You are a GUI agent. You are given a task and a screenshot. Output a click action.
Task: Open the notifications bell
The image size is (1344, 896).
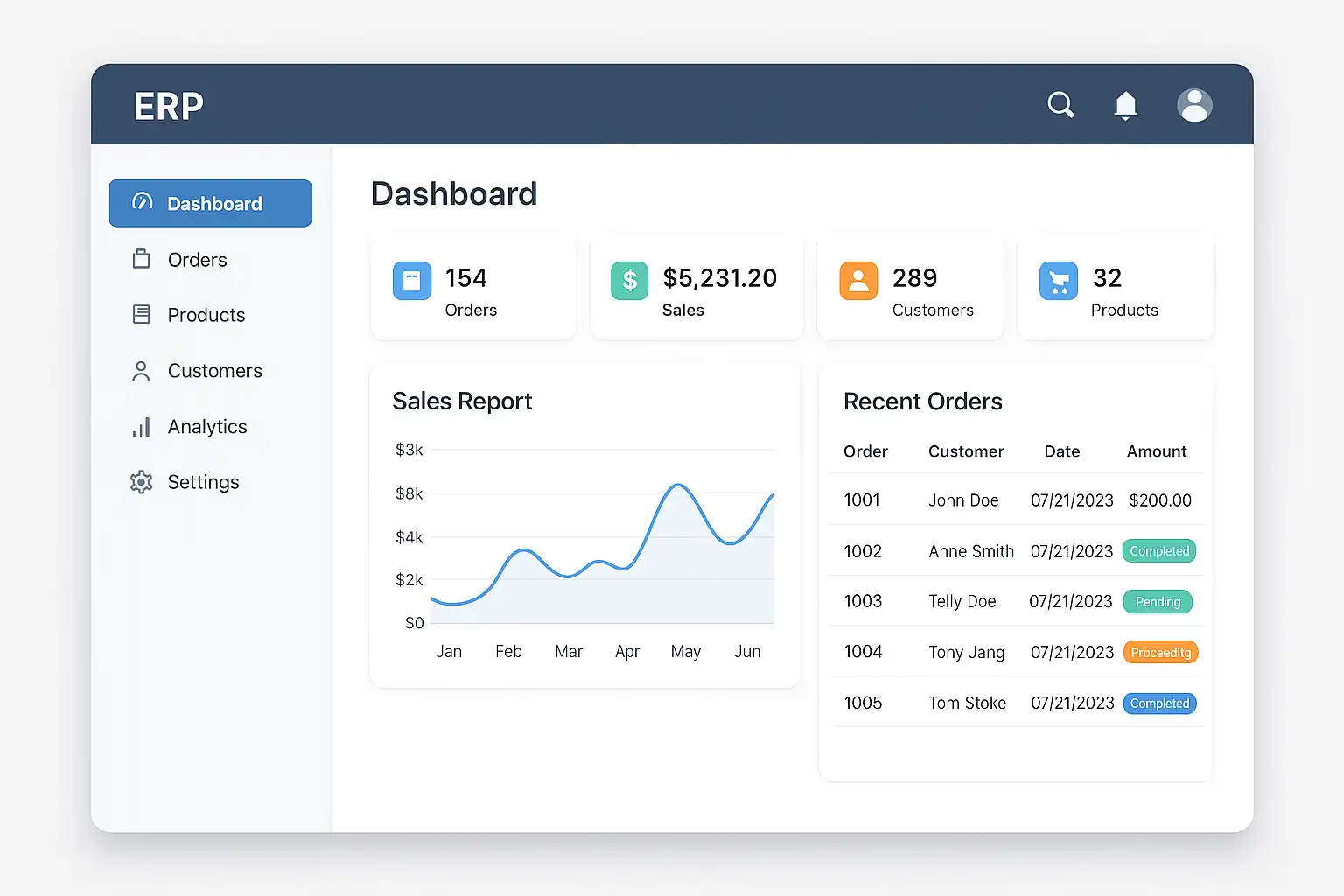click(x=1126, y=105)
